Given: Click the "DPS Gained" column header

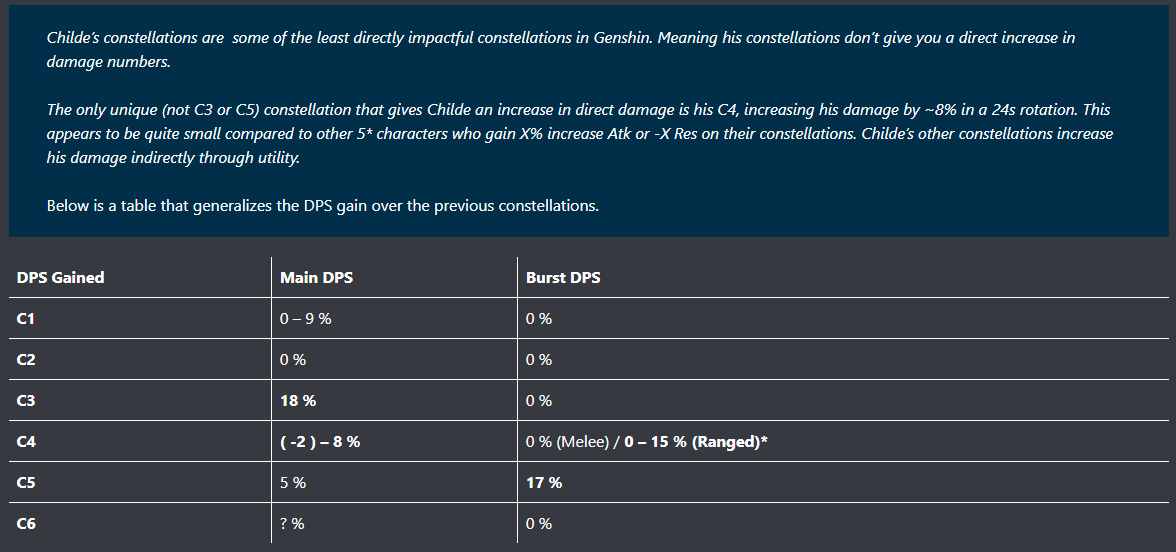Looking at the screenshot, I should pyautogui.click(x=61, y=277).
